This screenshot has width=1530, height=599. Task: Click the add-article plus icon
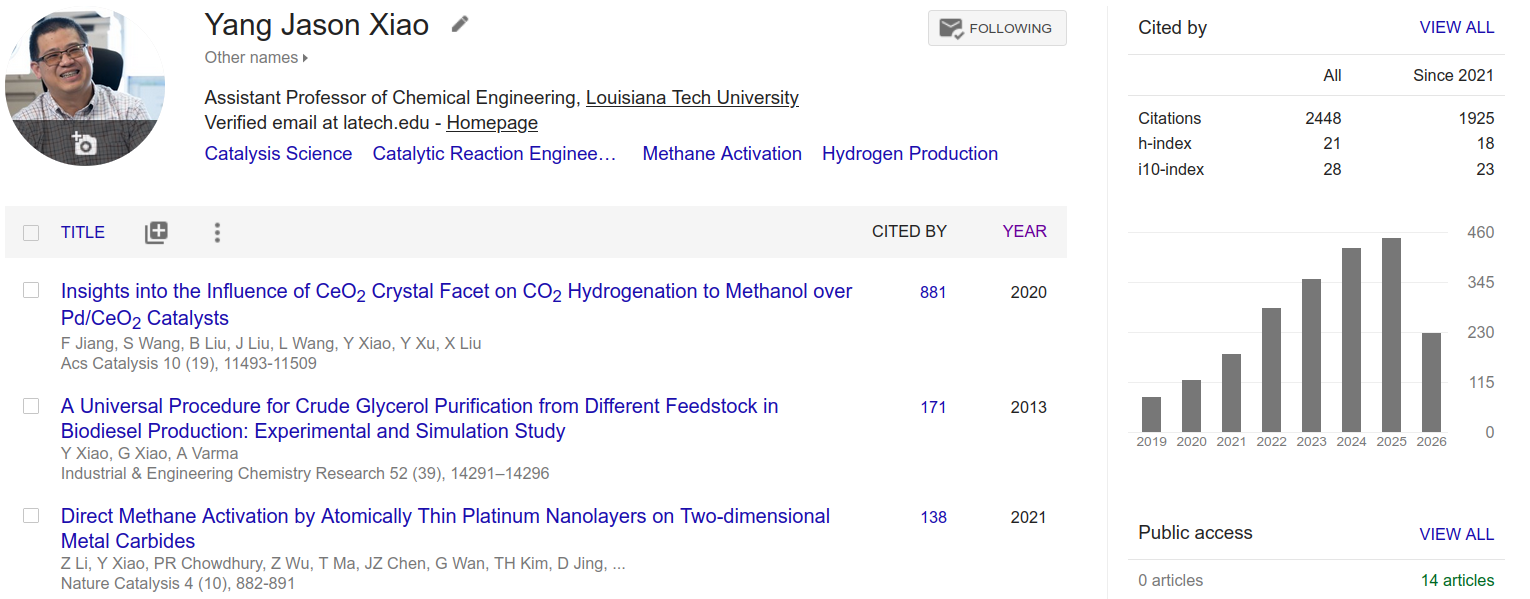[156, 232]
